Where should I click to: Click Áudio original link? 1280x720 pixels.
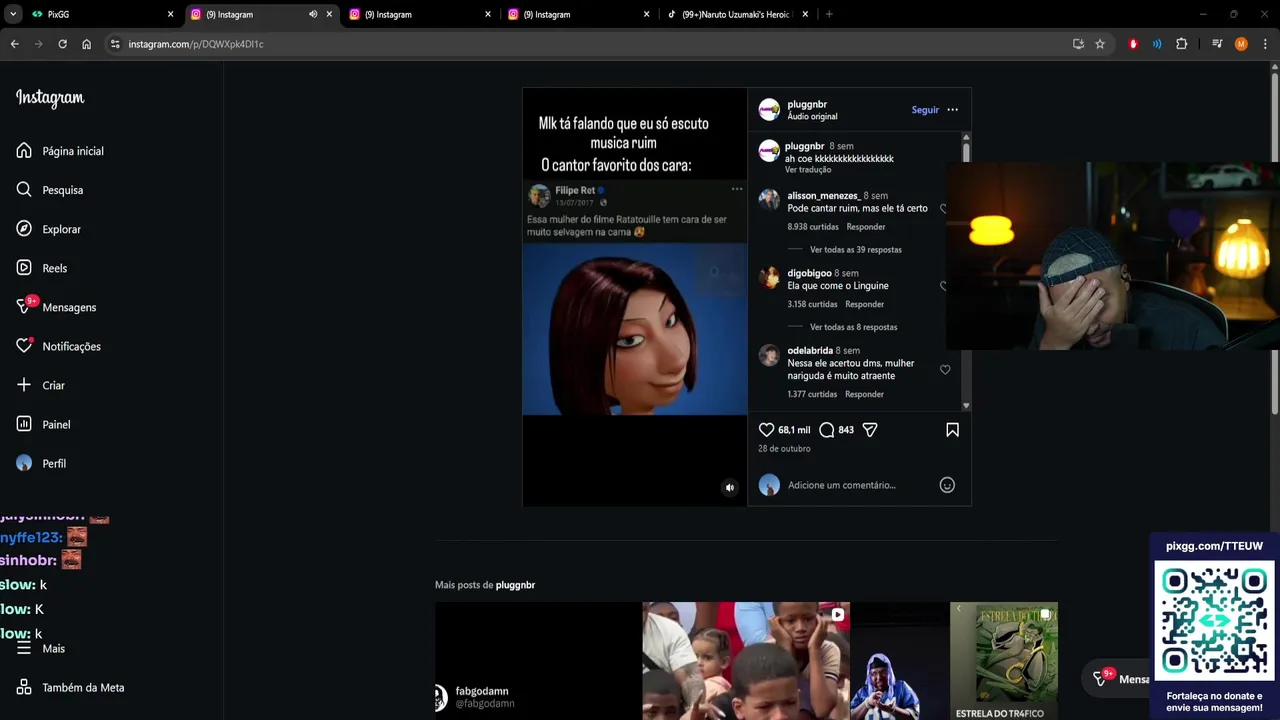click(812, 116)
